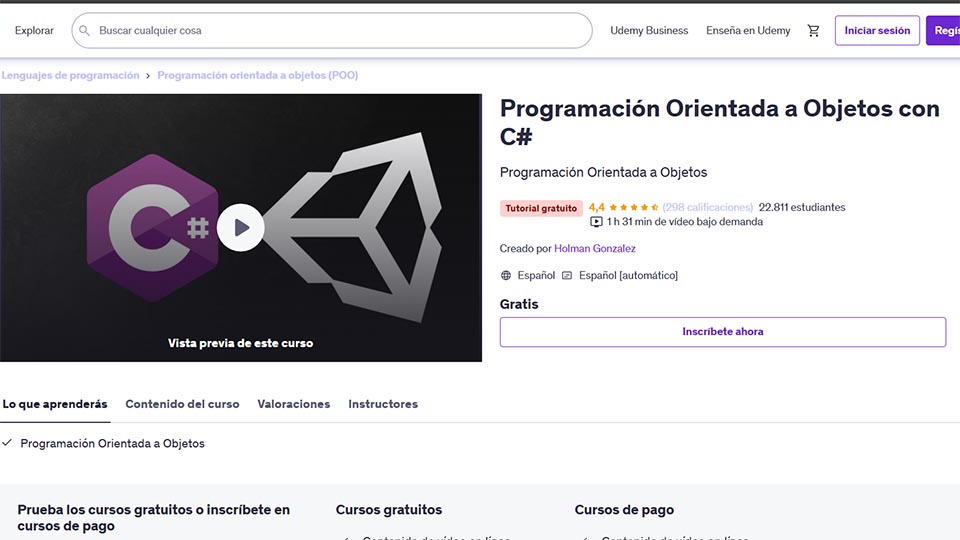Click the search magnifier icon
The height and width of the screenshot is (540, 960).
point(85,31)
